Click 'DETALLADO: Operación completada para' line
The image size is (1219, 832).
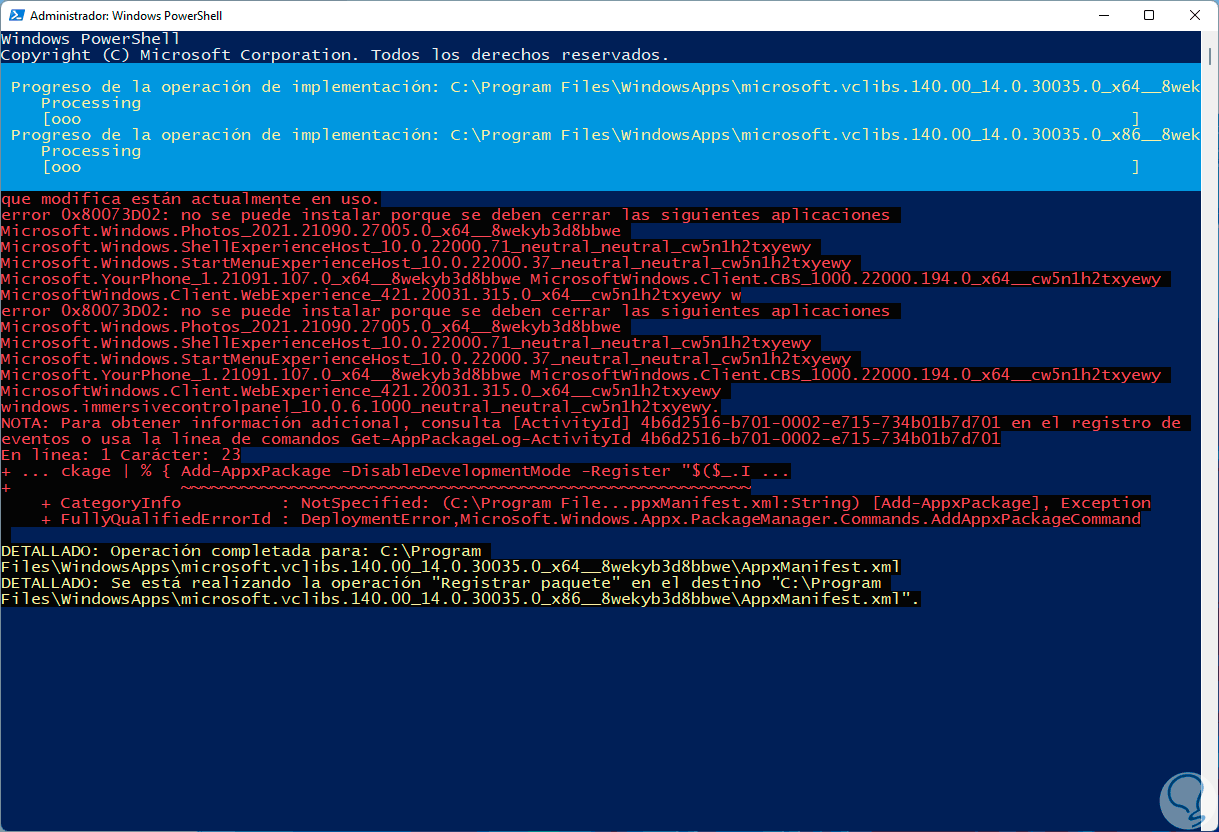(x=241, y=551)
